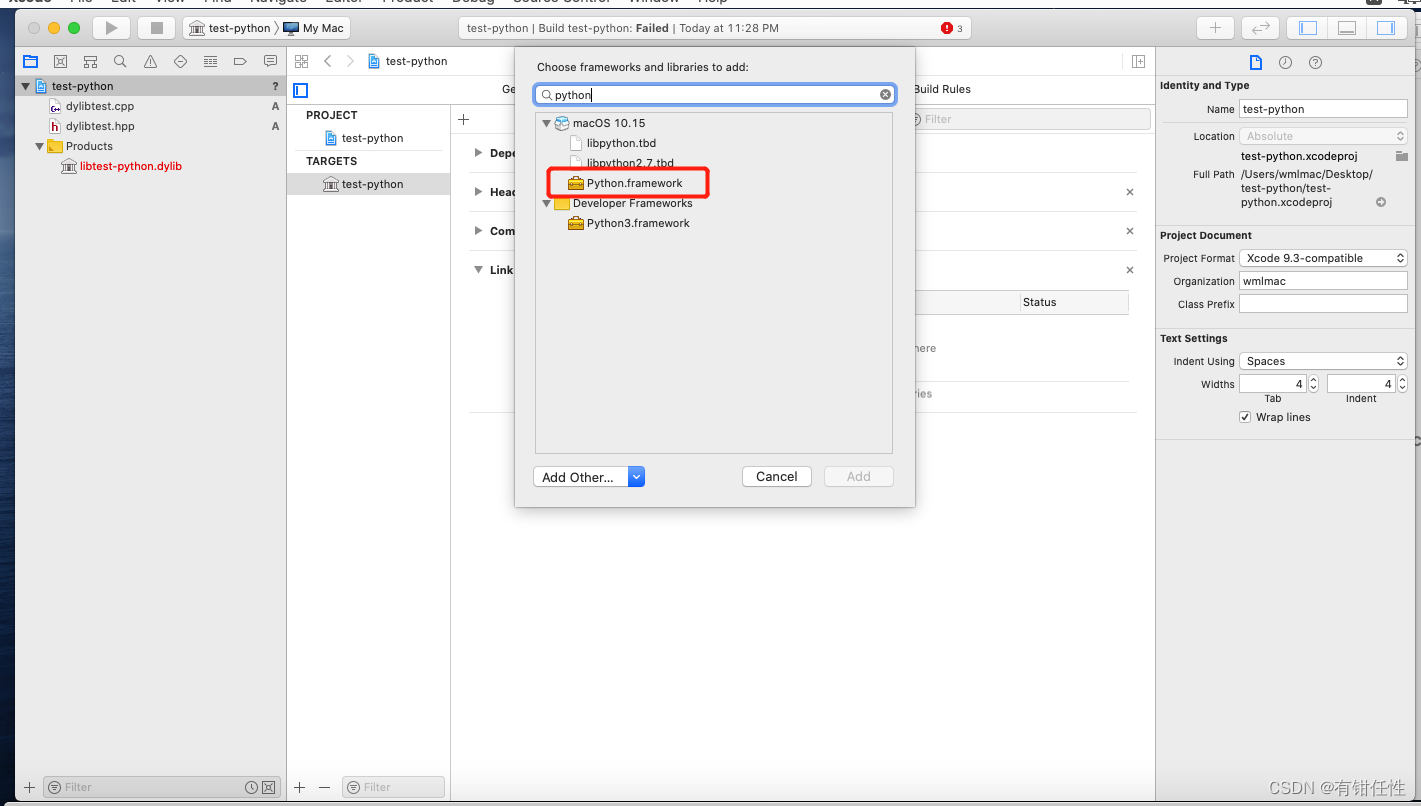Reveal project folder in Finder
The width and height of the screenshot is (1421, 806).
pyautogui.click(x=1401, y=156)
